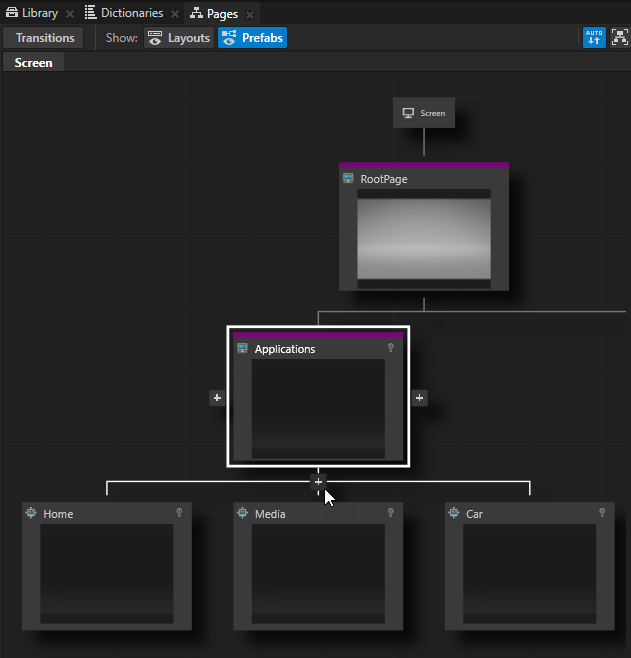Click the RootPage node's page icon
631x658 pixels.
[348, 179]
